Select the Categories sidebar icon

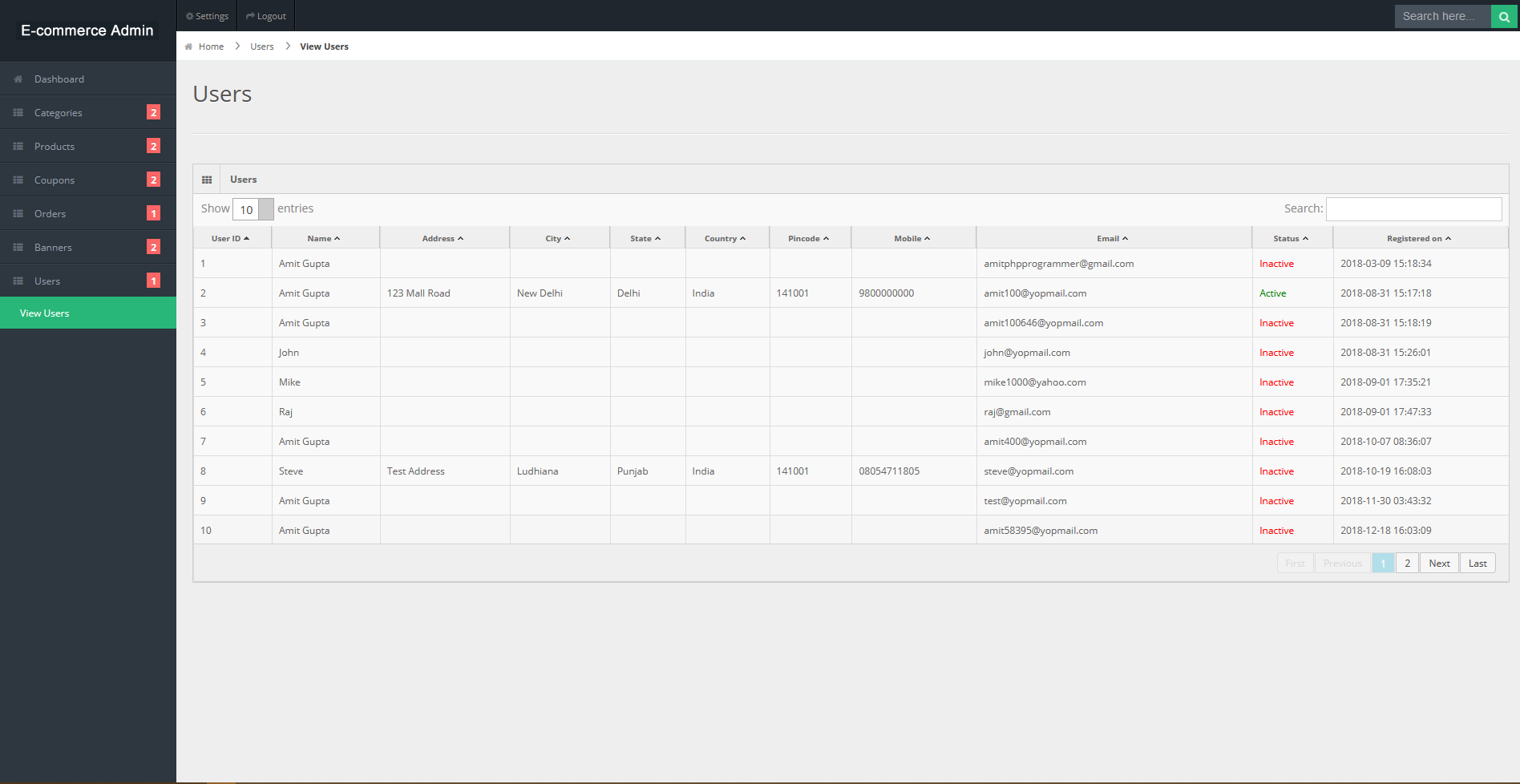(18, 111)
